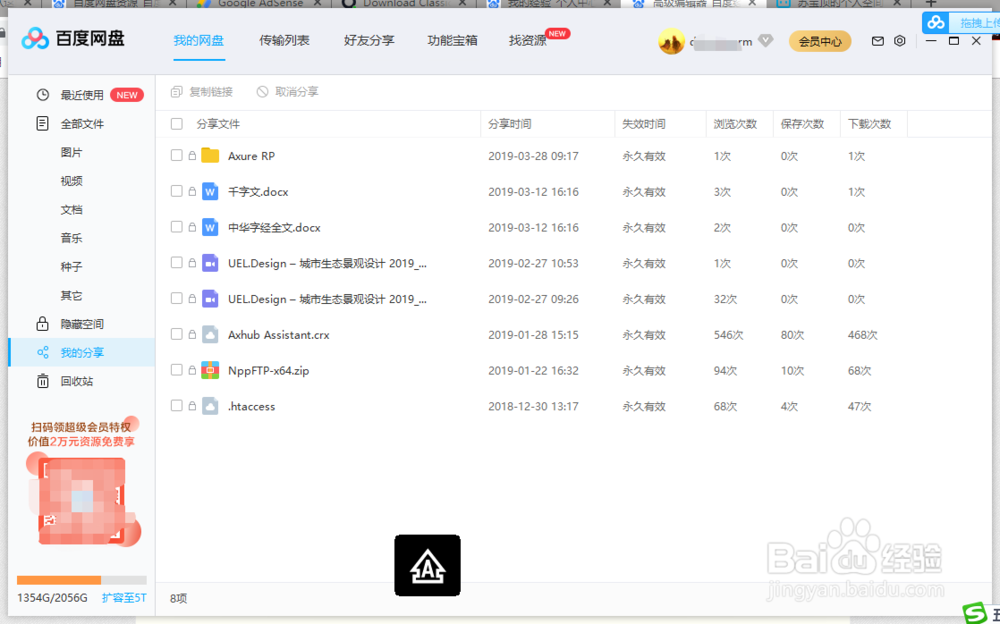The height and width of the screenshot is (624, 1000).
Task: Click the copy link icon in toolbar
Action: [177, 92]
